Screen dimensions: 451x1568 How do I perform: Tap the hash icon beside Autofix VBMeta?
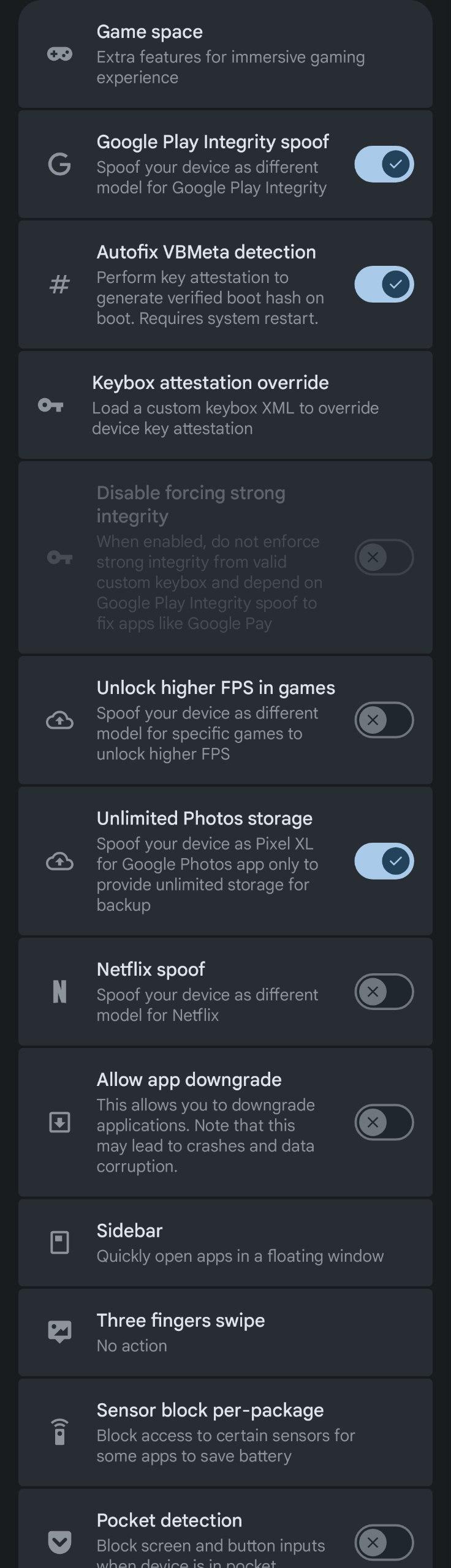pyautogui.click(x=59, y=285)
